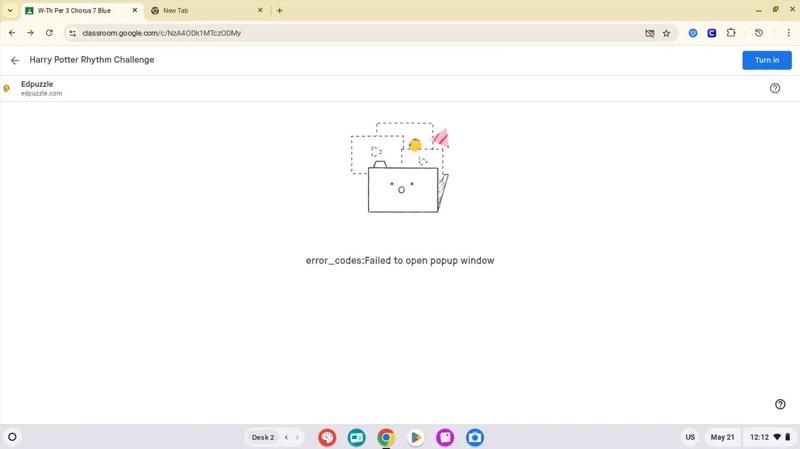Viewport: 800px width, 449px height.
Task: Close the W-Th Per 3 Chorus tab
Action: pyautogui.click(x=135, y=10)
